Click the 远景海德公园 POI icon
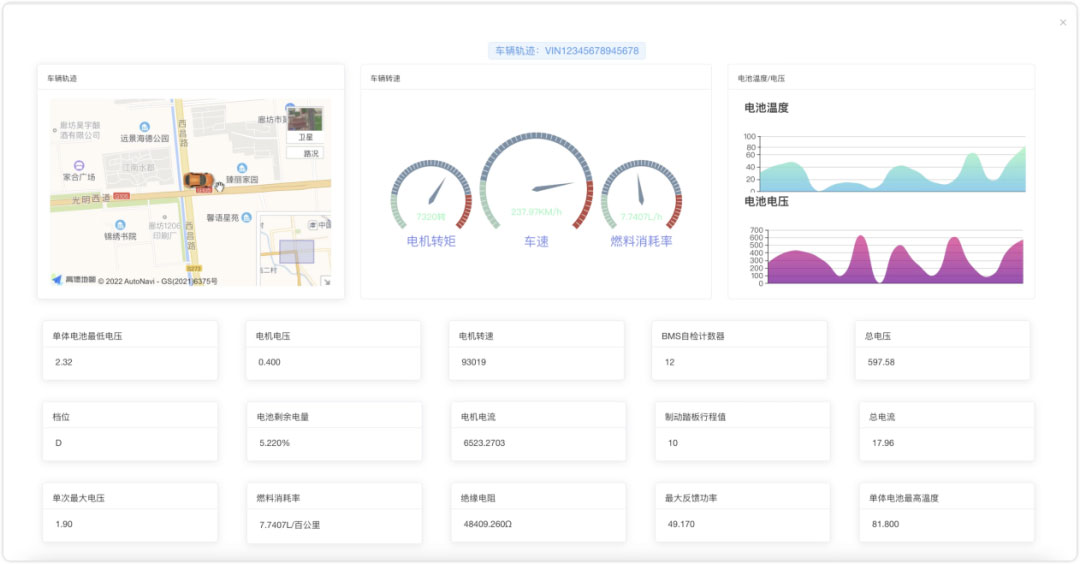 144,127
